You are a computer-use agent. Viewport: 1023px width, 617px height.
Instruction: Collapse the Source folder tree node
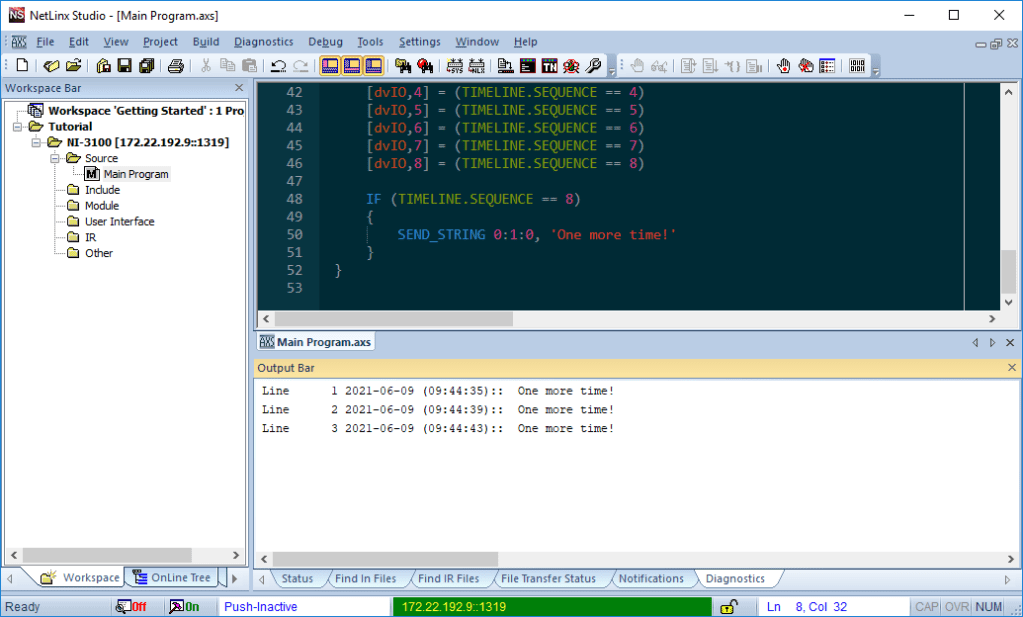coord(55,159)
